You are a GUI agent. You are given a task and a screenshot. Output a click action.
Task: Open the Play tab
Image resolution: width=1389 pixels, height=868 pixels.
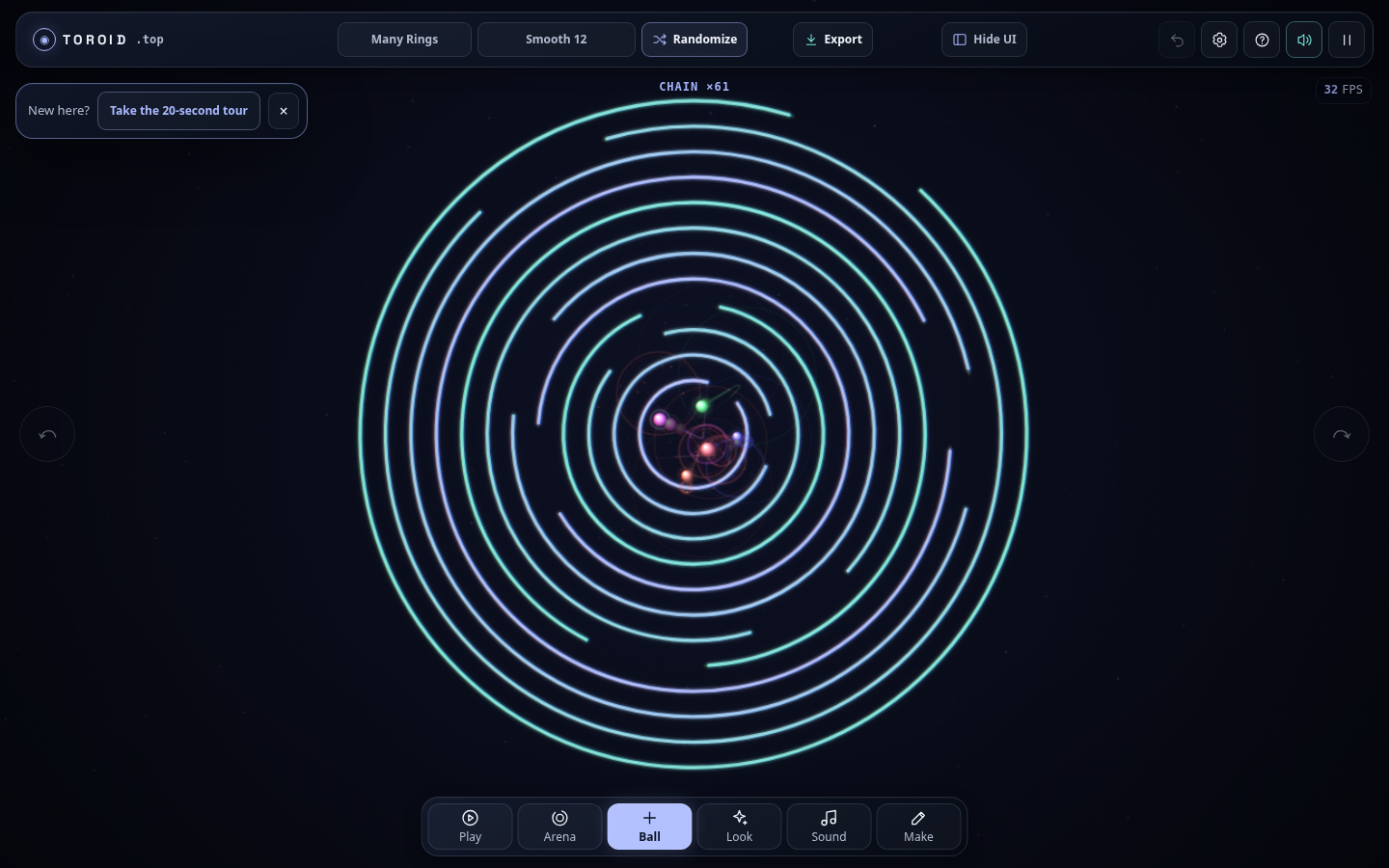click(470, 827)
